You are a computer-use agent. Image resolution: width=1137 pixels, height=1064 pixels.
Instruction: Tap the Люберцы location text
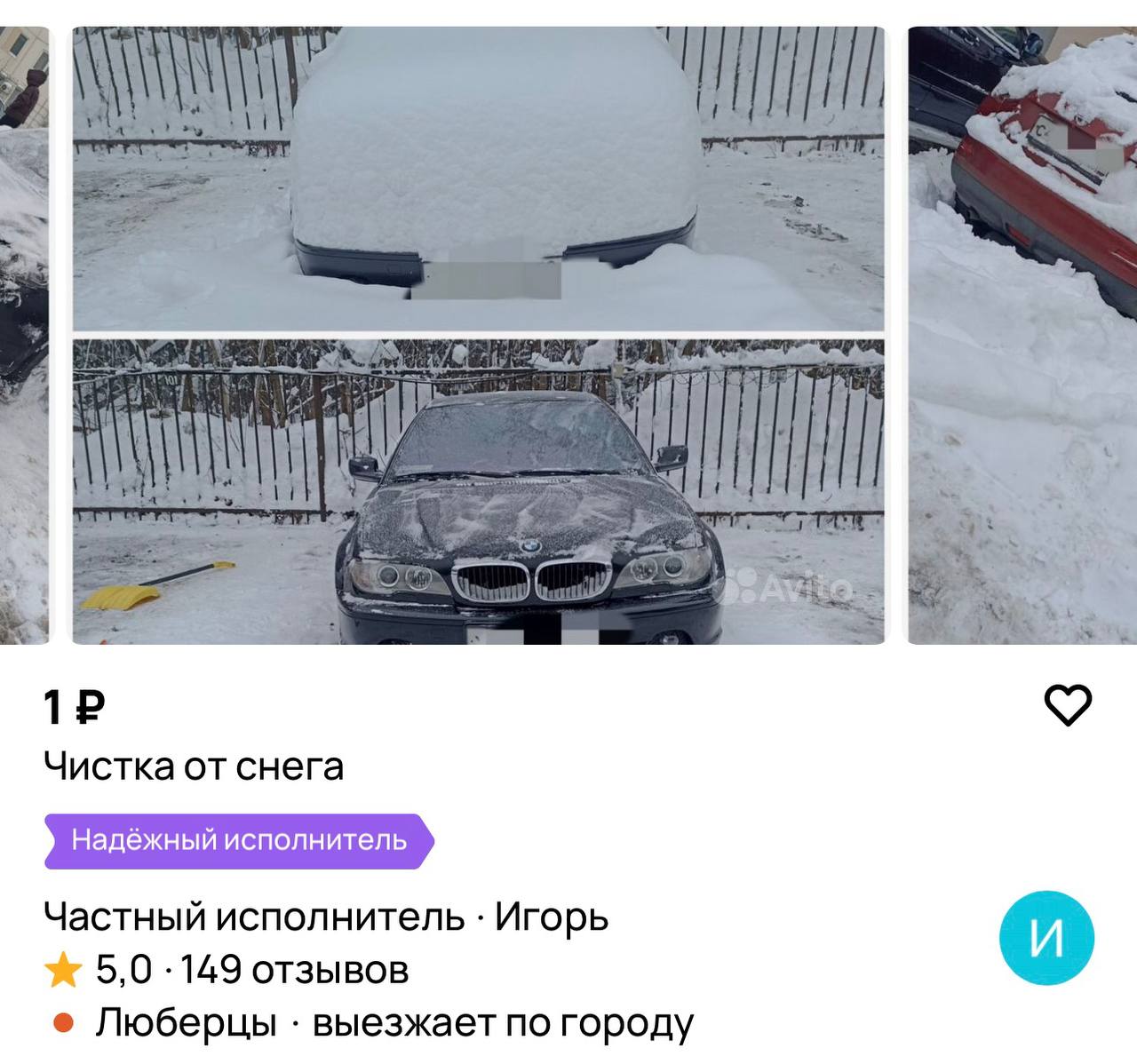pos(187,1023)
